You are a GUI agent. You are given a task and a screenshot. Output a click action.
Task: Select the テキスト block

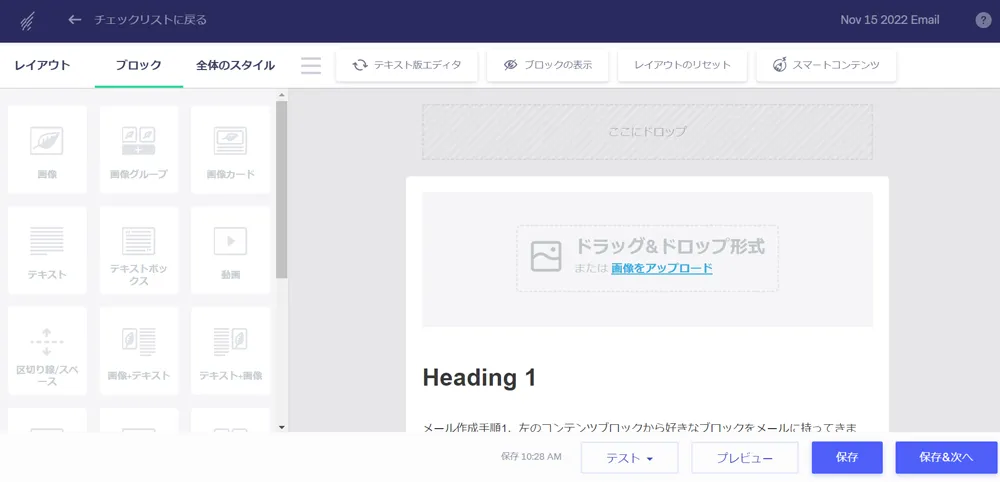pos(47,250)
